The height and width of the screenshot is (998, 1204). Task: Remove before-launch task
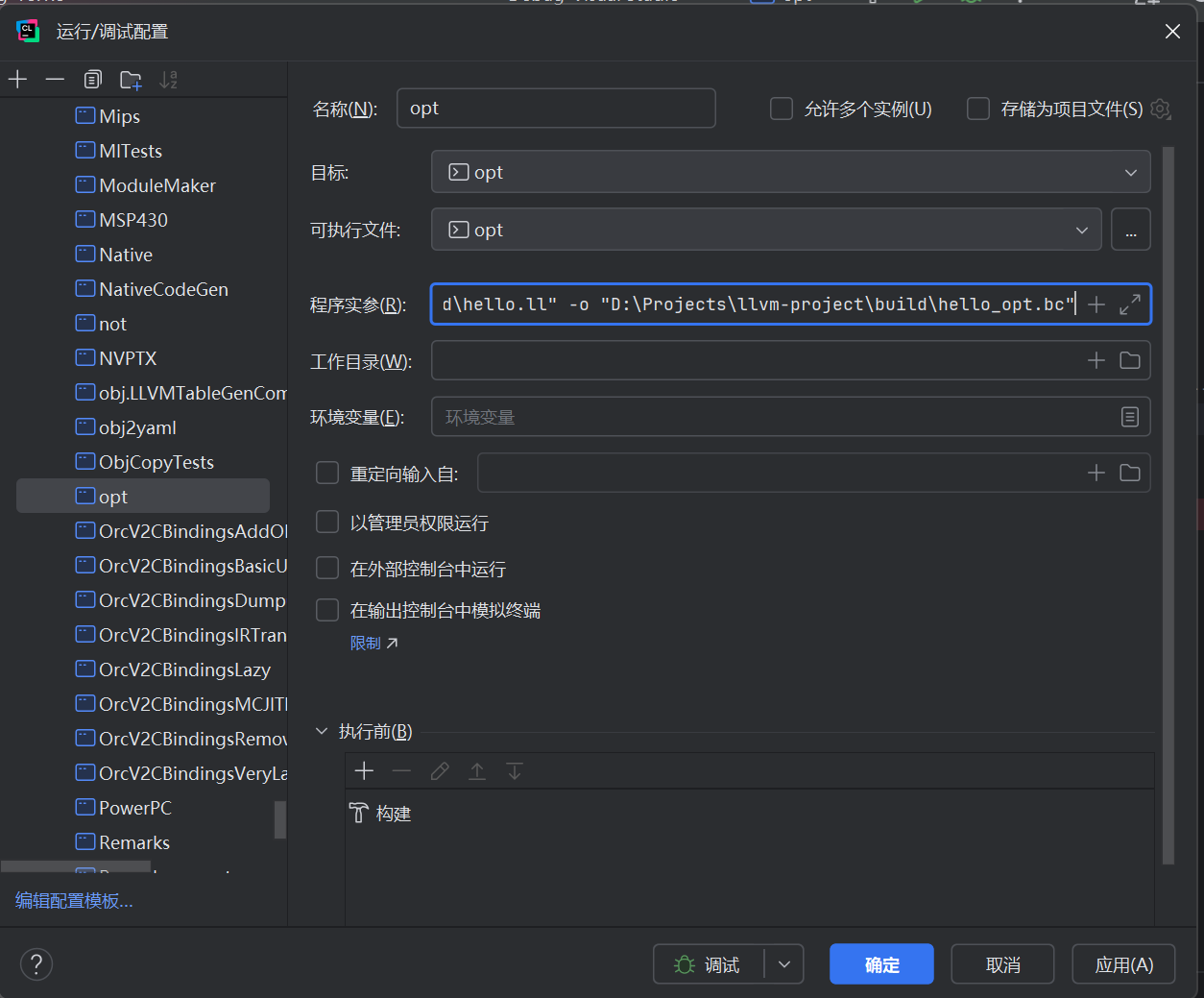pyautogui.click(x=401, y=771)
